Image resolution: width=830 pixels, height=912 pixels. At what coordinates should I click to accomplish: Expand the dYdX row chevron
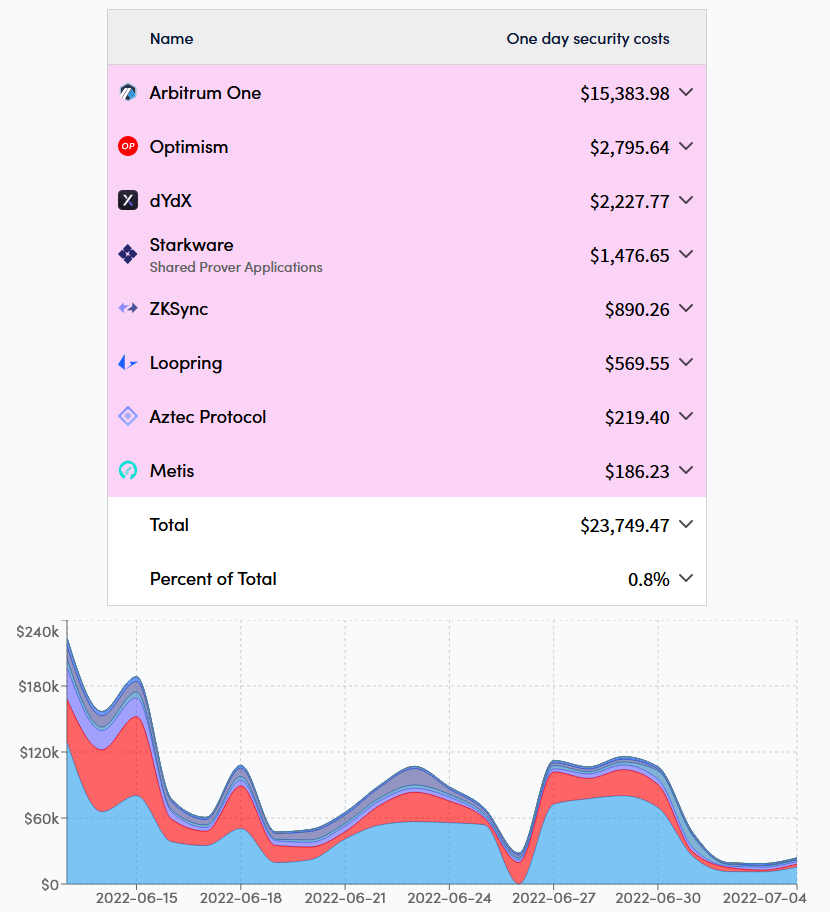tap(686, 200)
